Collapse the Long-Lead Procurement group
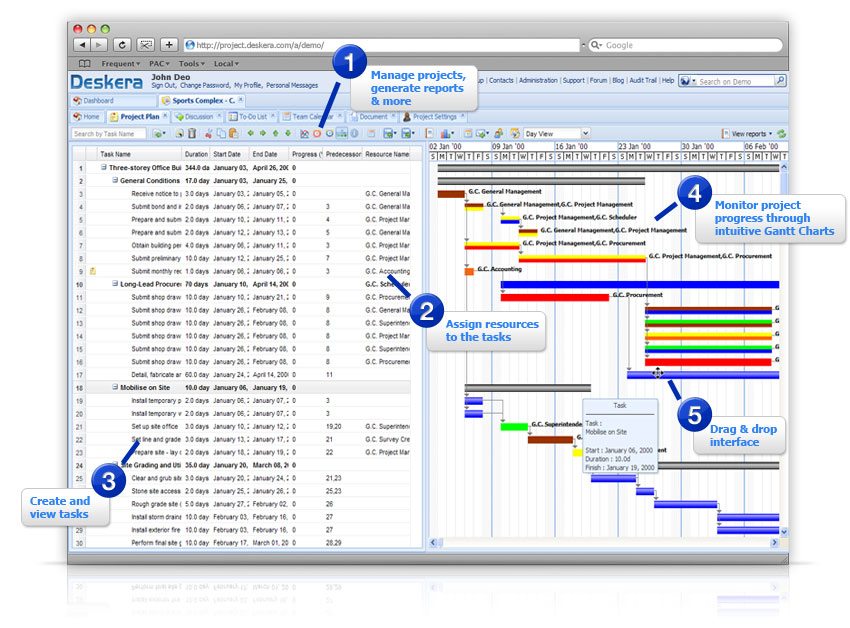Screen dimensions: 850x628 click(115, 284)
